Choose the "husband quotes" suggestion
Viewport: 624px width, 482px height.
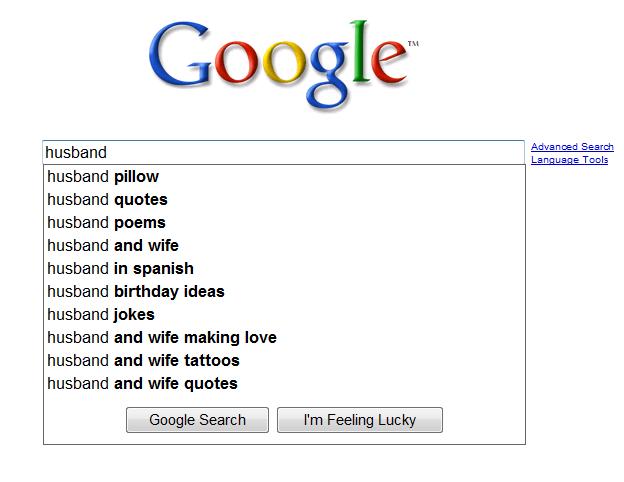107,200
